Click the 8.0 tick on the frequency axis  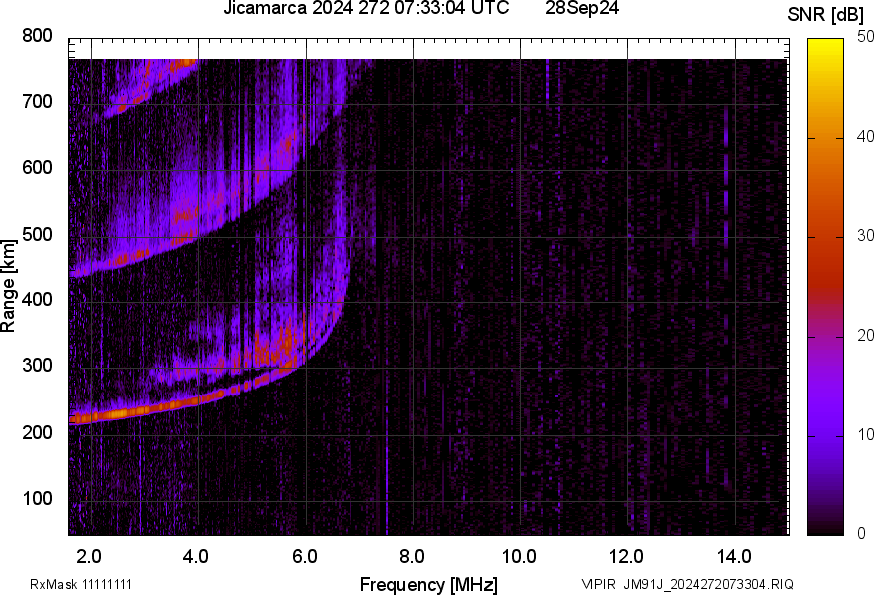pyautogui.click(x=412, y=555)
